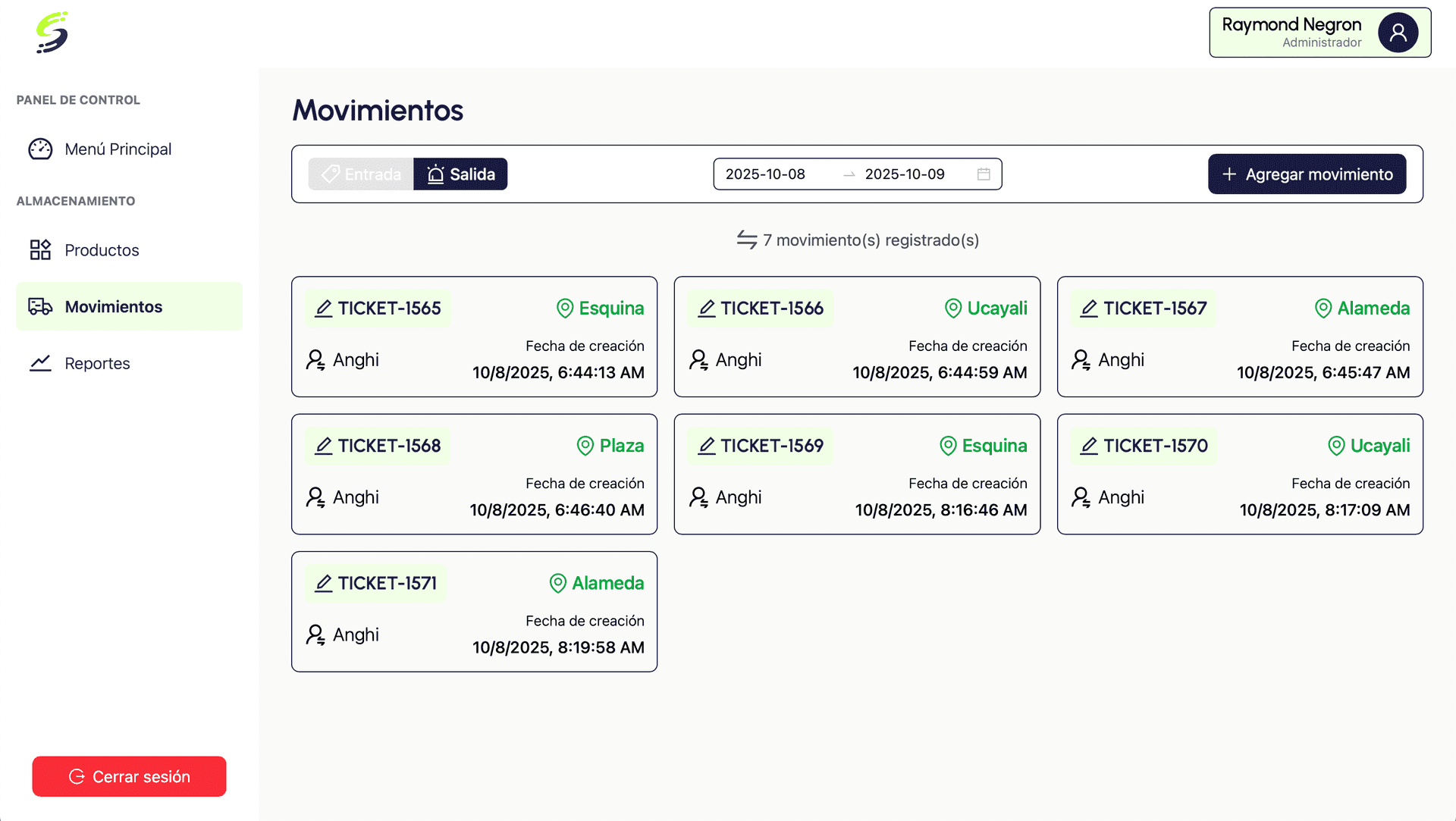The image size is (1456, 821).
Task: Click the location pin beside Ucayali on TICKET-1566
Action: (x=952, y=309)
